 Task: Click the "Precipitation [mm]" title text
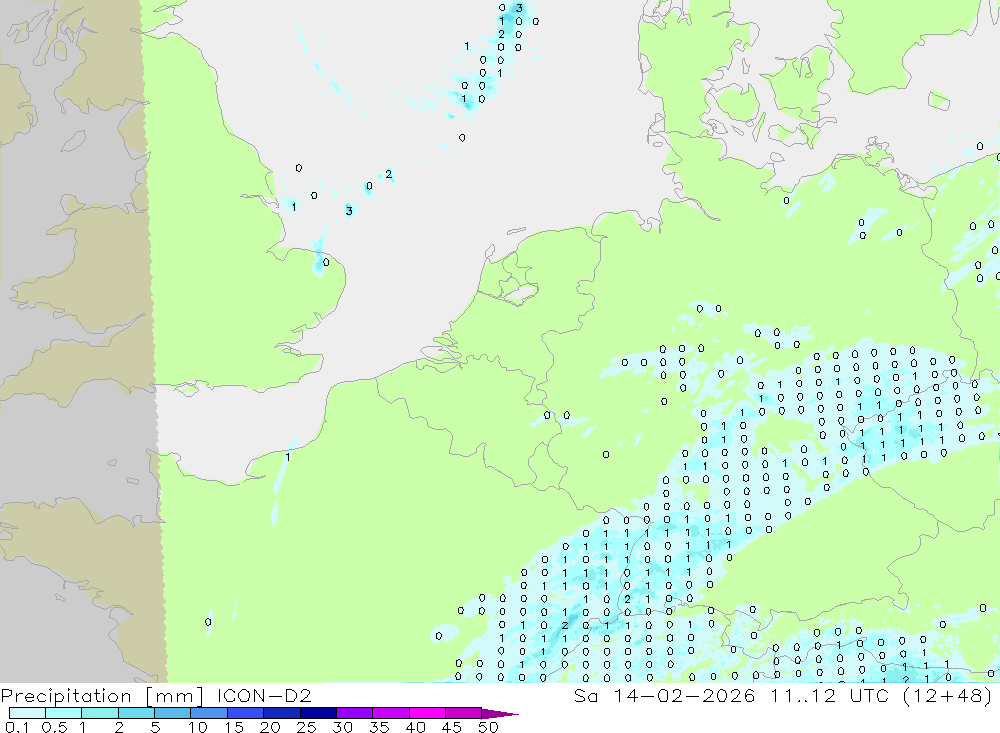pyautogui.click(x=102, y=696)
